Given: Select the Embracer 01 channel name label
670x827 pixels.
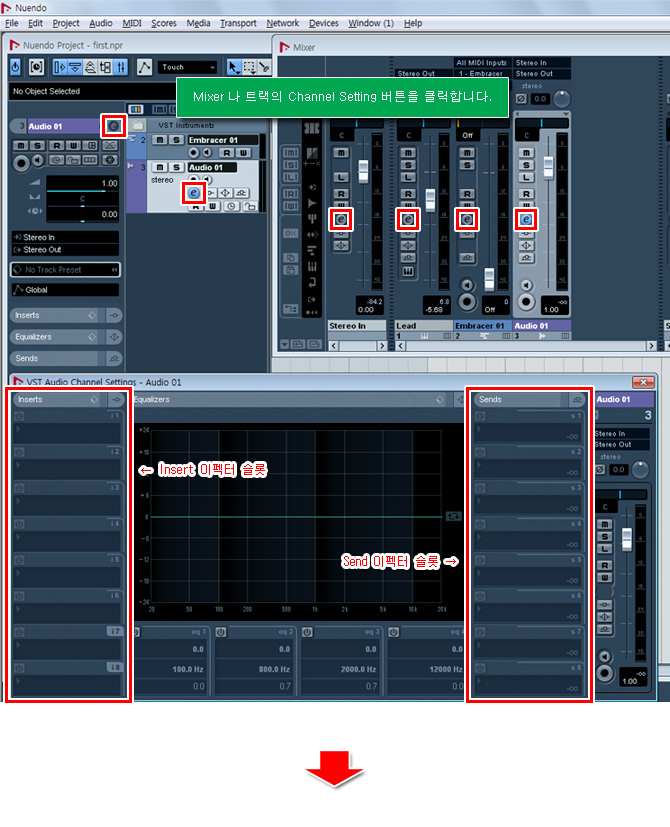Looking at the screenshot, I should pos(482,326).
